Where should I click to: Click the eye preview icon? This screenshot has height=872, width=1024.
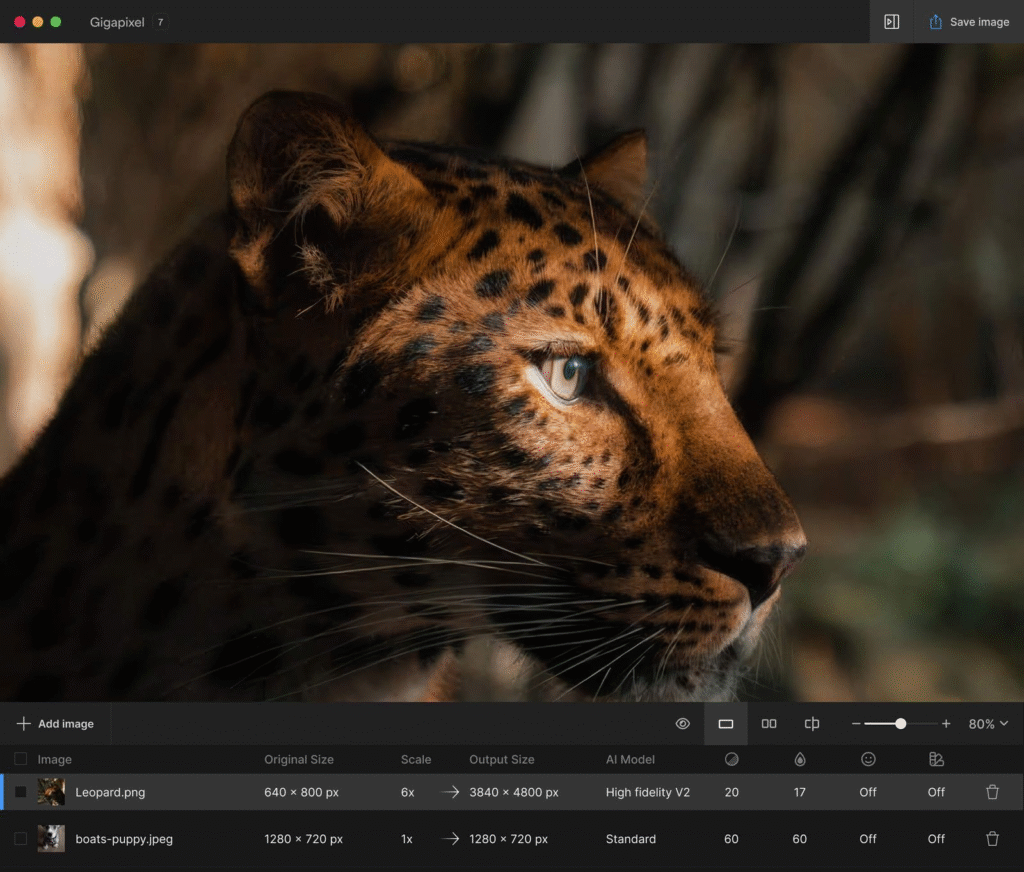[x=683, y=724]
